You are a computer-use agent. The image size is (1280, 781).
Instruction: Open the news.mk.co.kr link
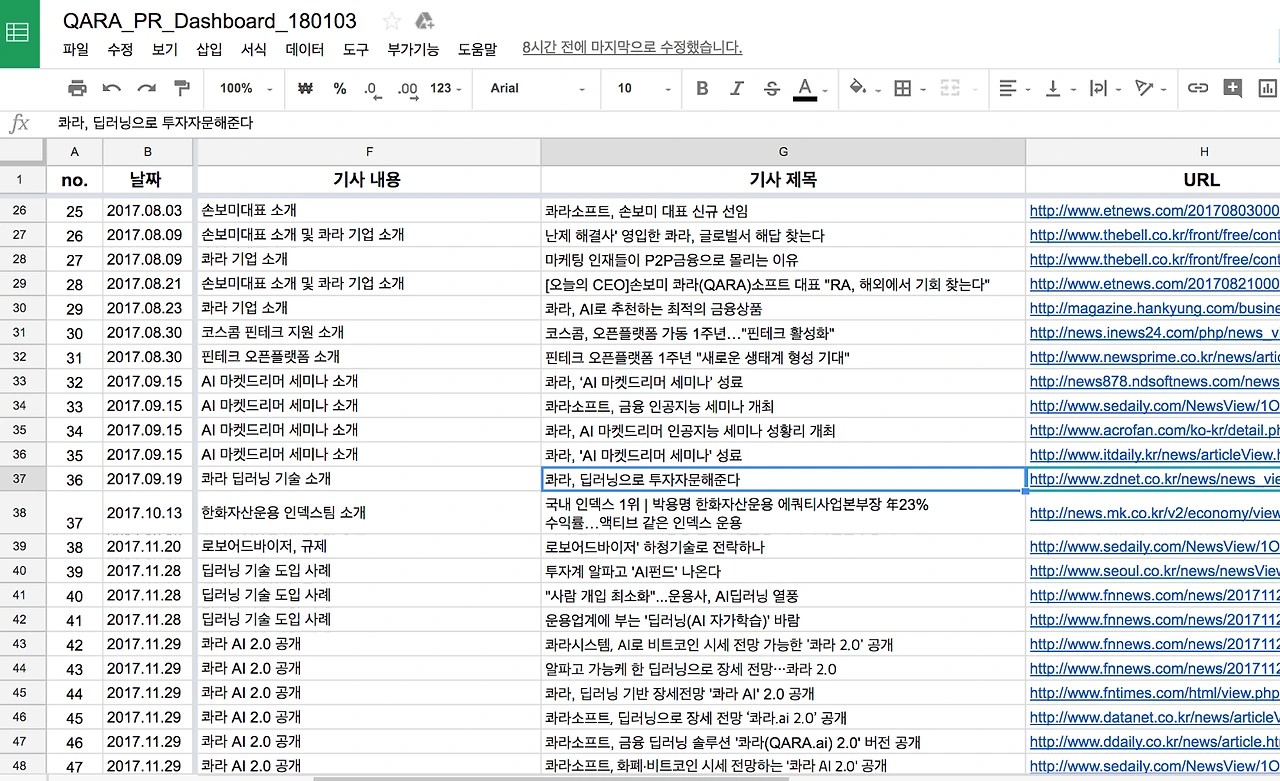pos(1155,513)
